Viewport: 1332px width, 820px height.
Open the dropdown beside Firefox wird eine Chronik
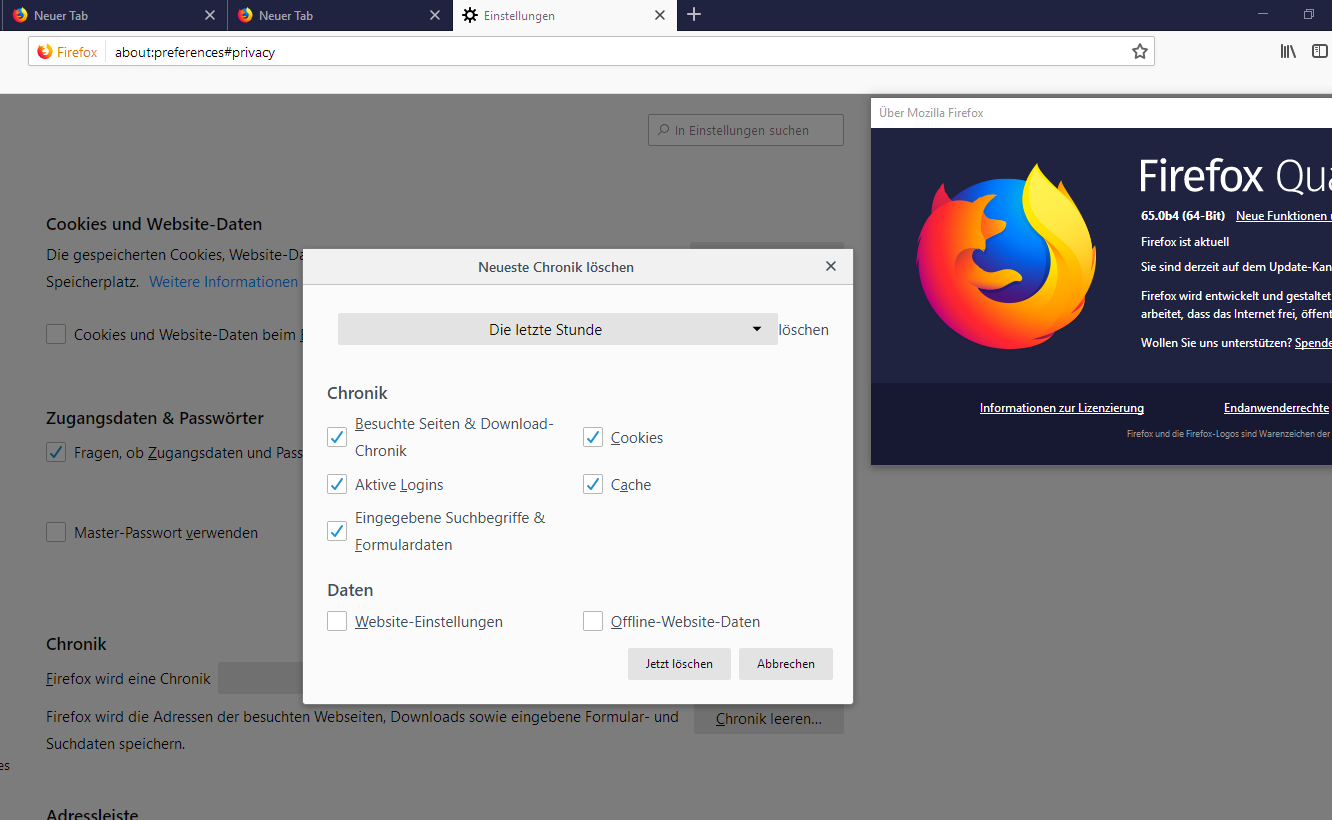pos(261,678)
